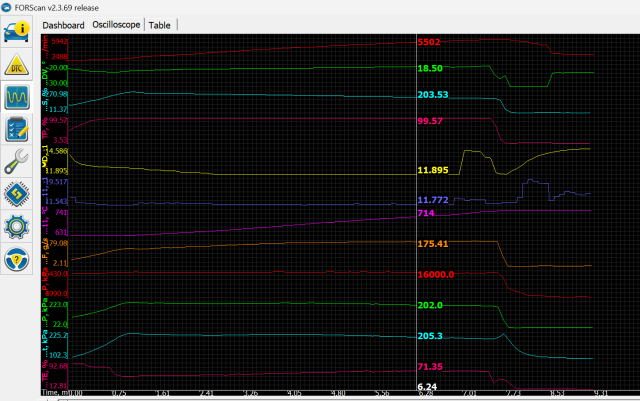
Task: Click the 6.24 time cursor marker
Action: point(426,385)
